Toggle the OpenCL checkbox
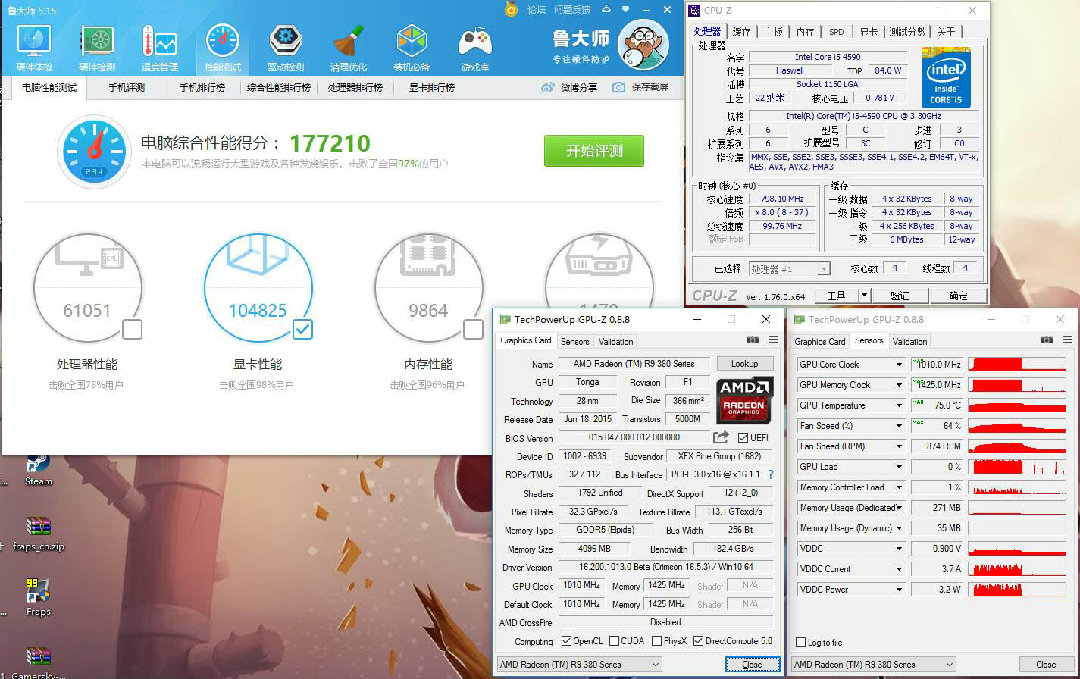The height and width of the screenshot is (679, 1080). point(566,641)
